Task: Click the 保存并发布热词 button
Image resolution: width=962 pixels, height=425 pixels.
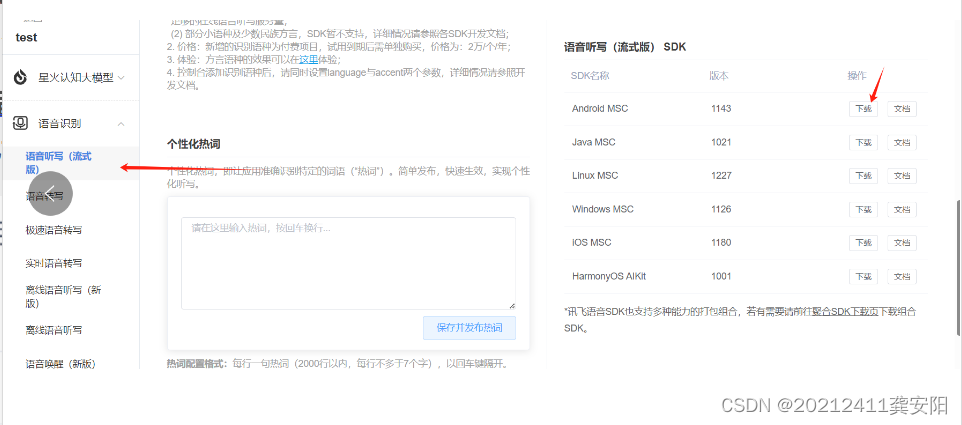Action: tap(469, 327)
